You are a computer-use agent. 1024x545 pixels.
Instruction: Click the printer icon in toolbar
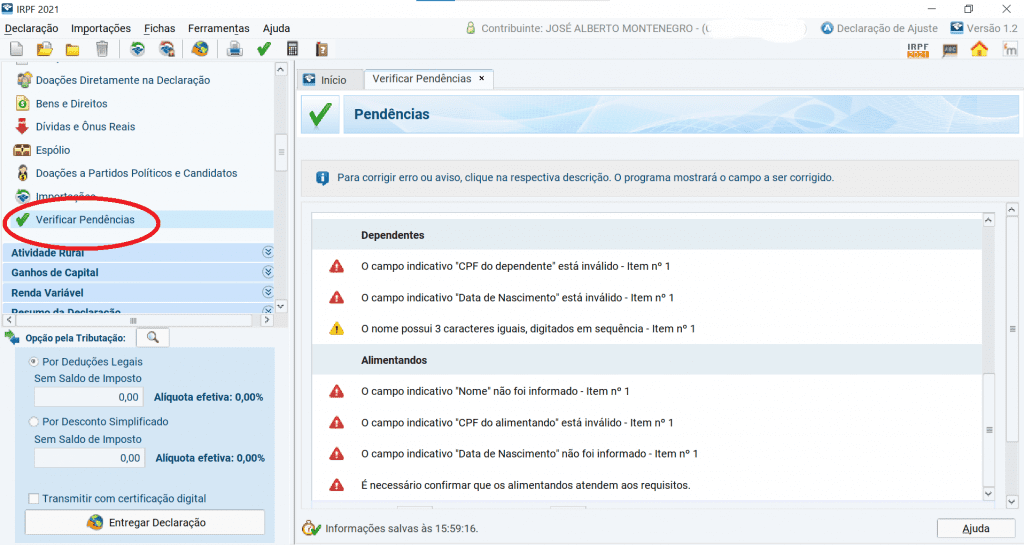(x=234, y=49)
